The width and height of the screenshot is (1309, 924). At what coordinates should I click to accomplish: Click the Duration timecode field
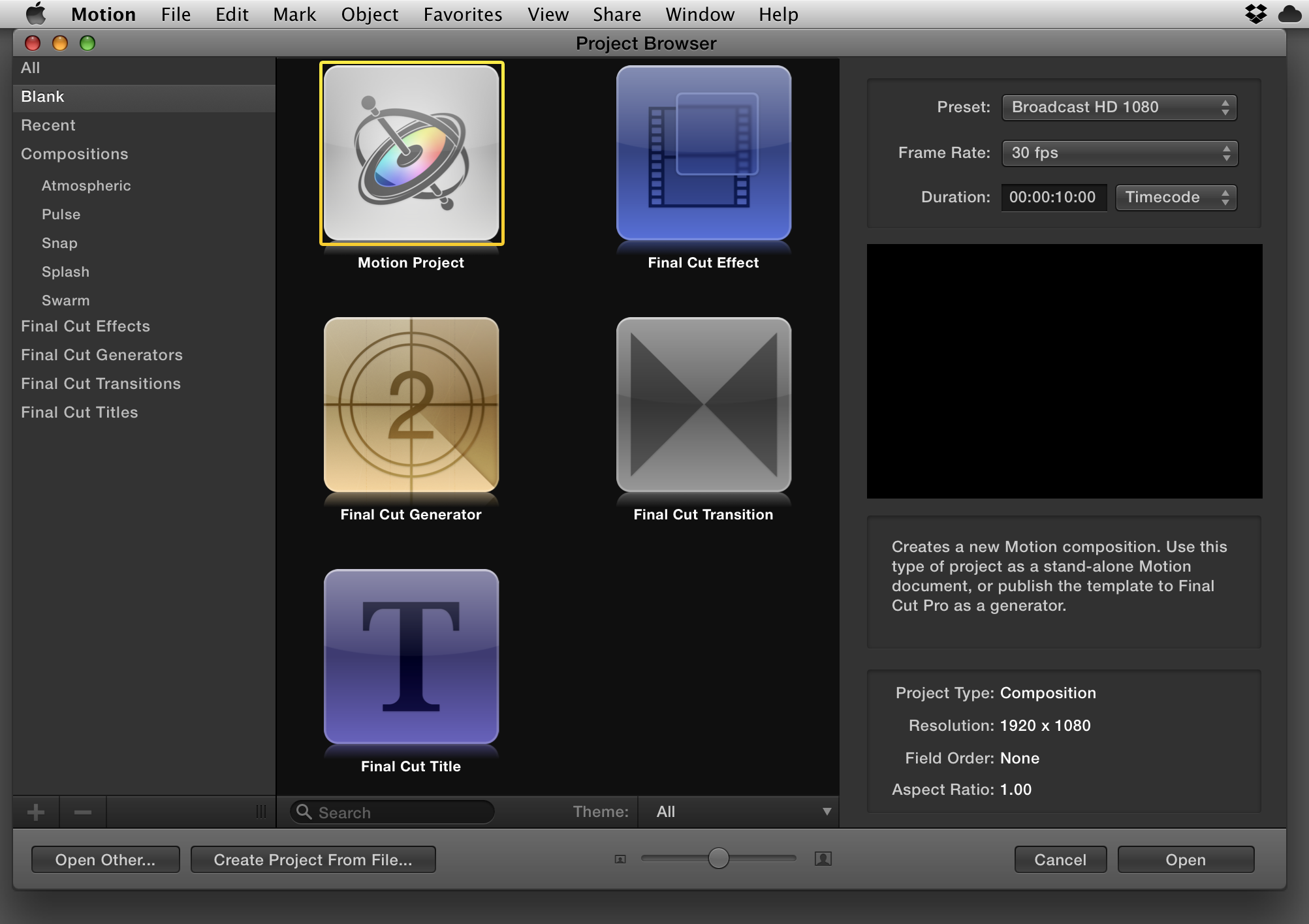click(x=1054, y=197)
